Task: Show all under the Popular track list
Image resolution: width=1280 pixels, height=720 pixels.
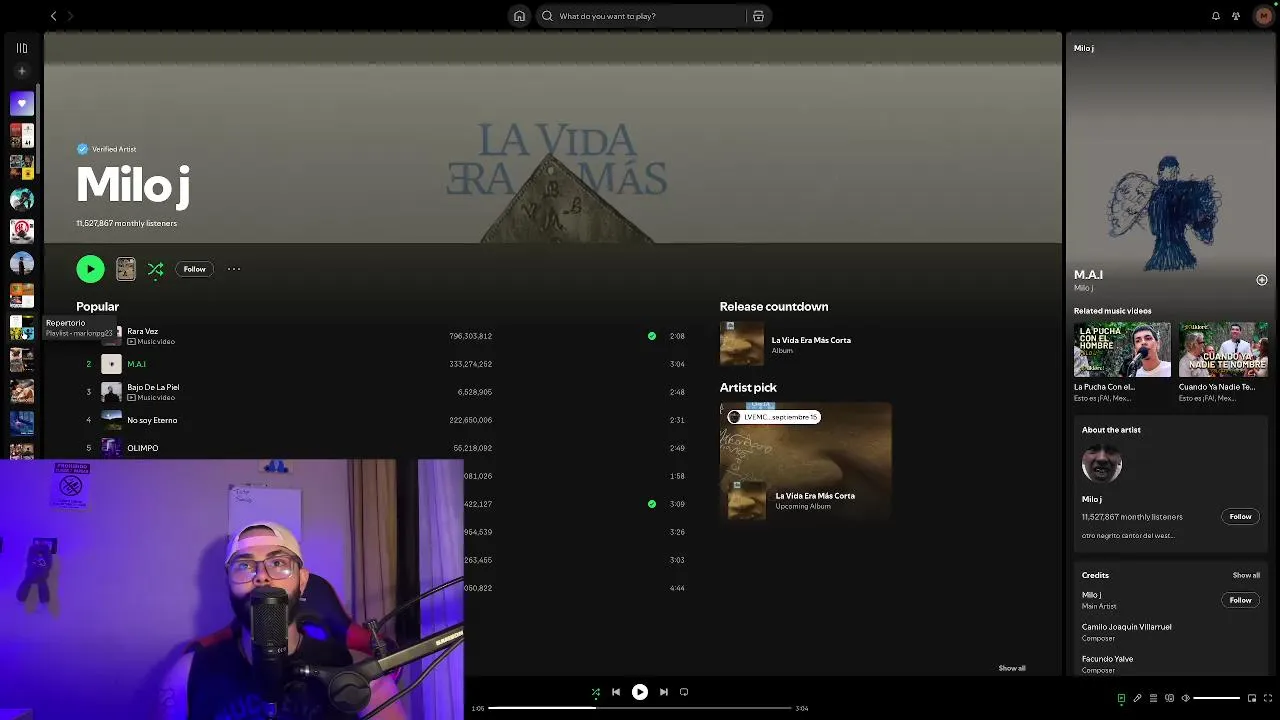Action: 1012,668
